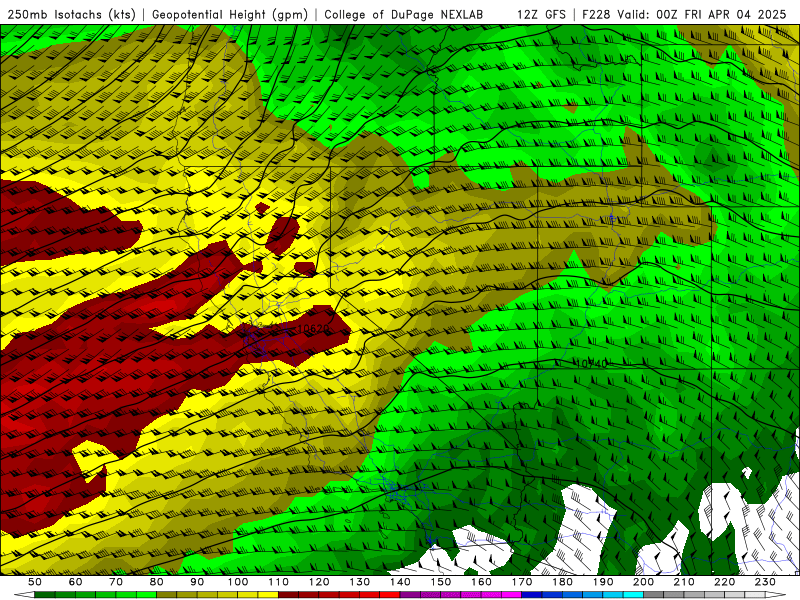Viewport: 800px width, 600px height.
Task: Click the 110 value on the legend scale
Action: point(278,582)
